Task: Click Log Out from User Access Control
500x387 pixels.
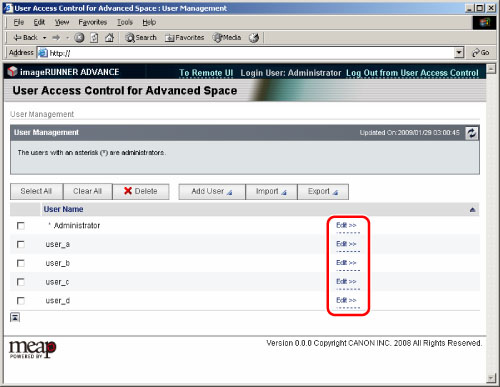Action: click(412, 73)
